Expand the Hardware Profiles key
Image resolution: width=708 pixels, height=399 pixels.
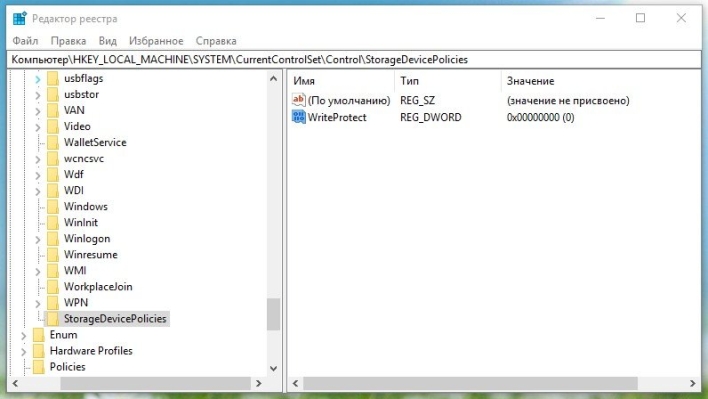pyautogui.click(x=23, y=352)
